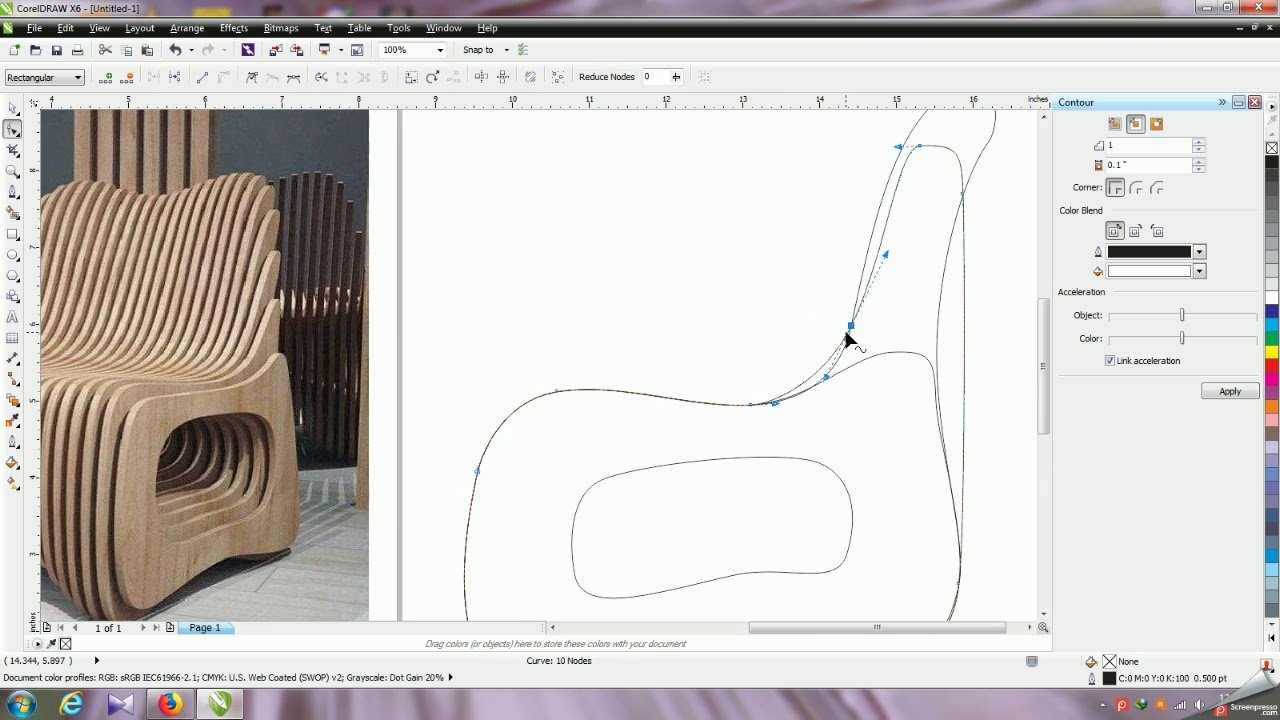
Task: Click the Delete Nodes icon
Action: [127, 77]
